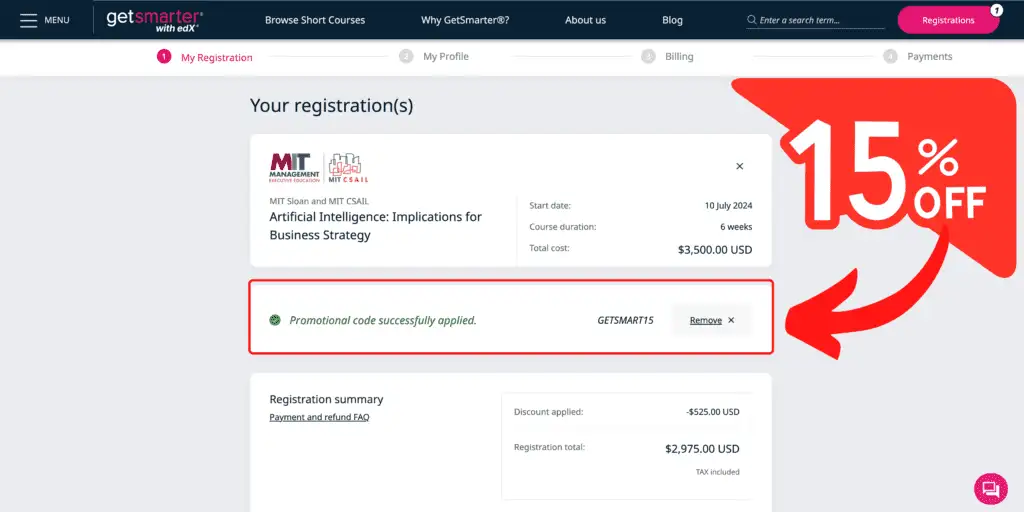Viewport: 1024px width, 512px height.
Task: Click the green promo success check icon
Action: pos(275,320)
